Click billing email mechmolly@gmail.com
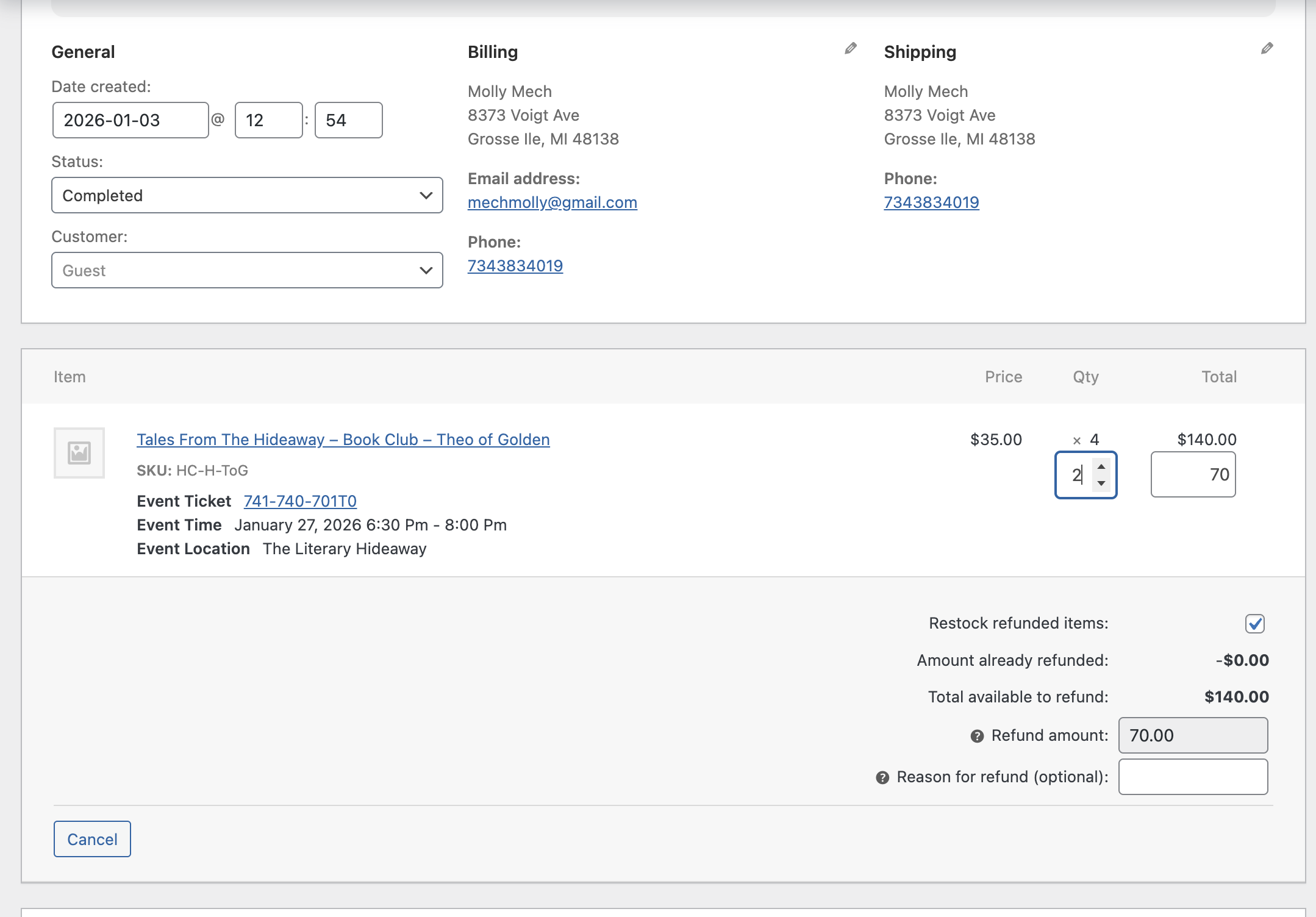Viewport: 1316px width, 917px height. pyautogui.click(x=552, y=202)
